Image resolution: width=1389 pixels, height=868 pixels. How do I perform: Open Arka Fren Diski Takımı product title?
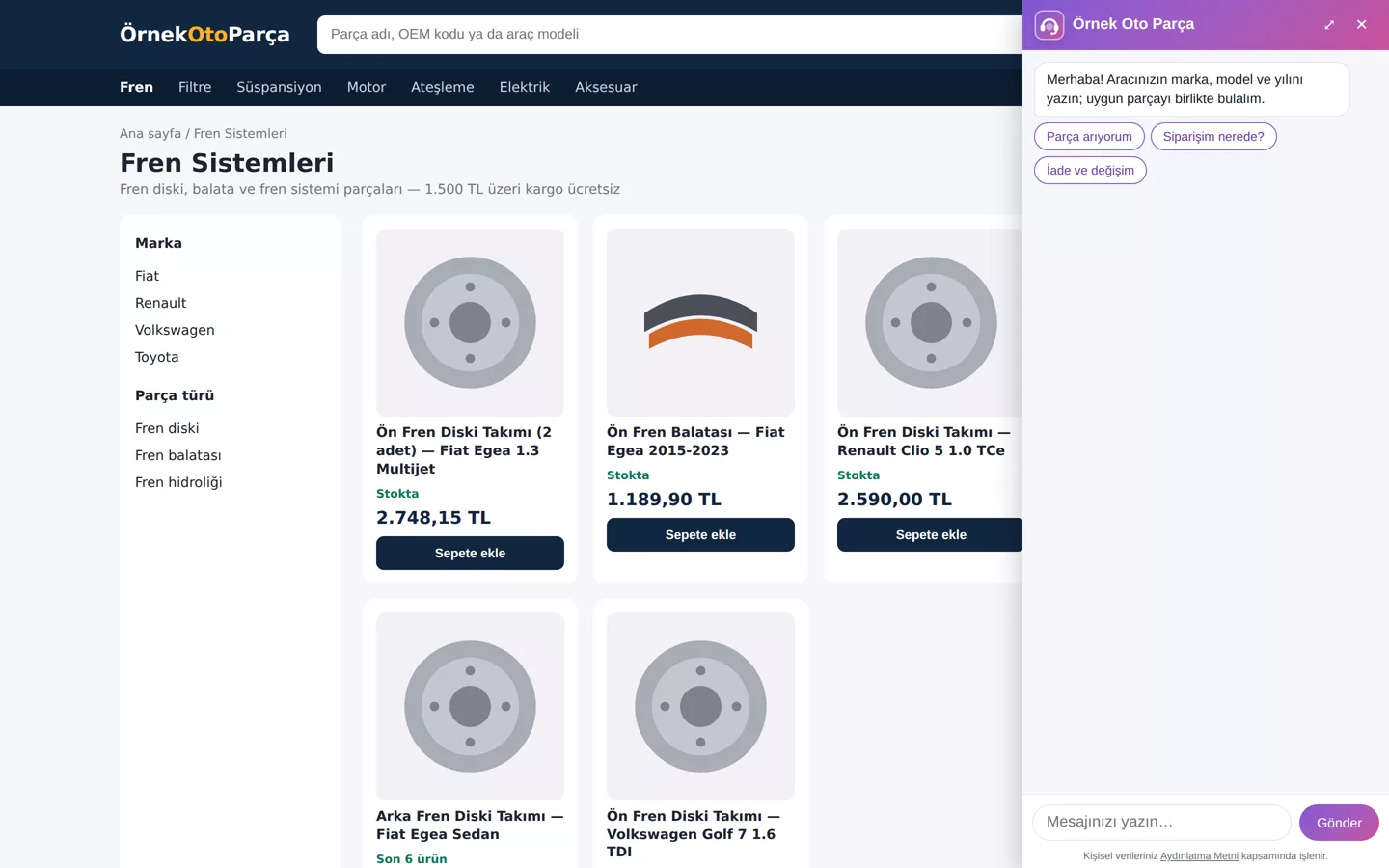coord(470,826)
